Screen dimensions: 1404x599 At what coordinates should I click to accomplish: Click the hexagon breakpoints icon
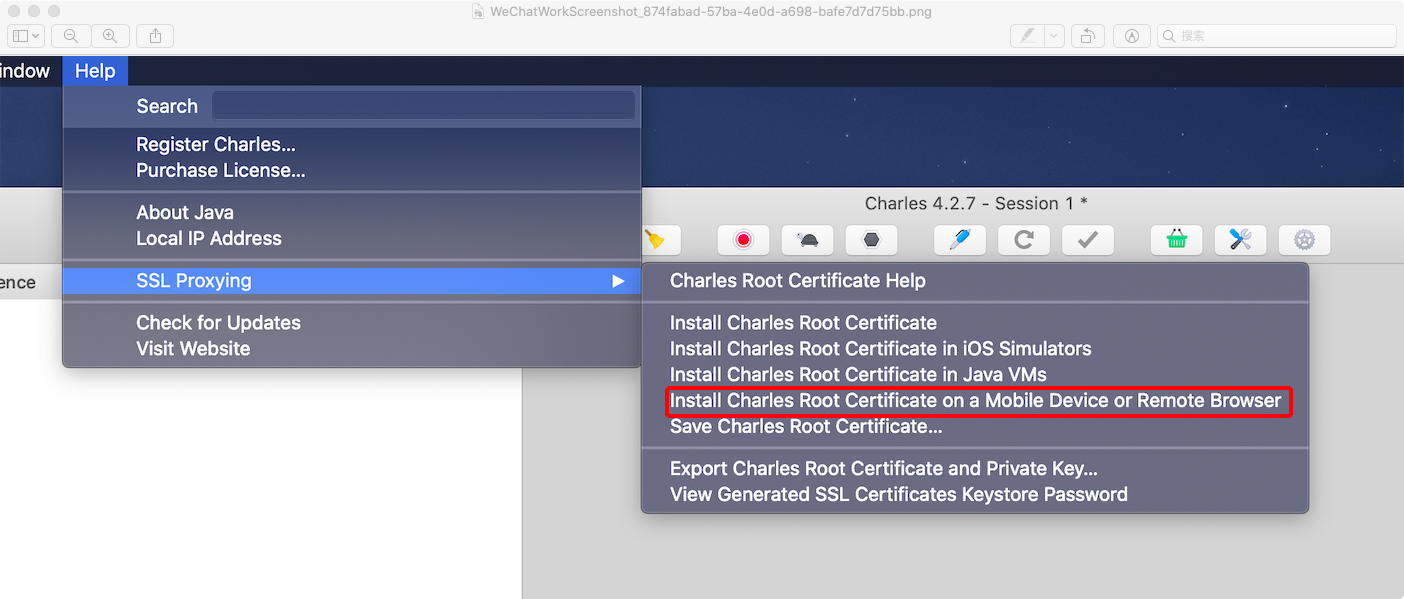tap(871, 240)
